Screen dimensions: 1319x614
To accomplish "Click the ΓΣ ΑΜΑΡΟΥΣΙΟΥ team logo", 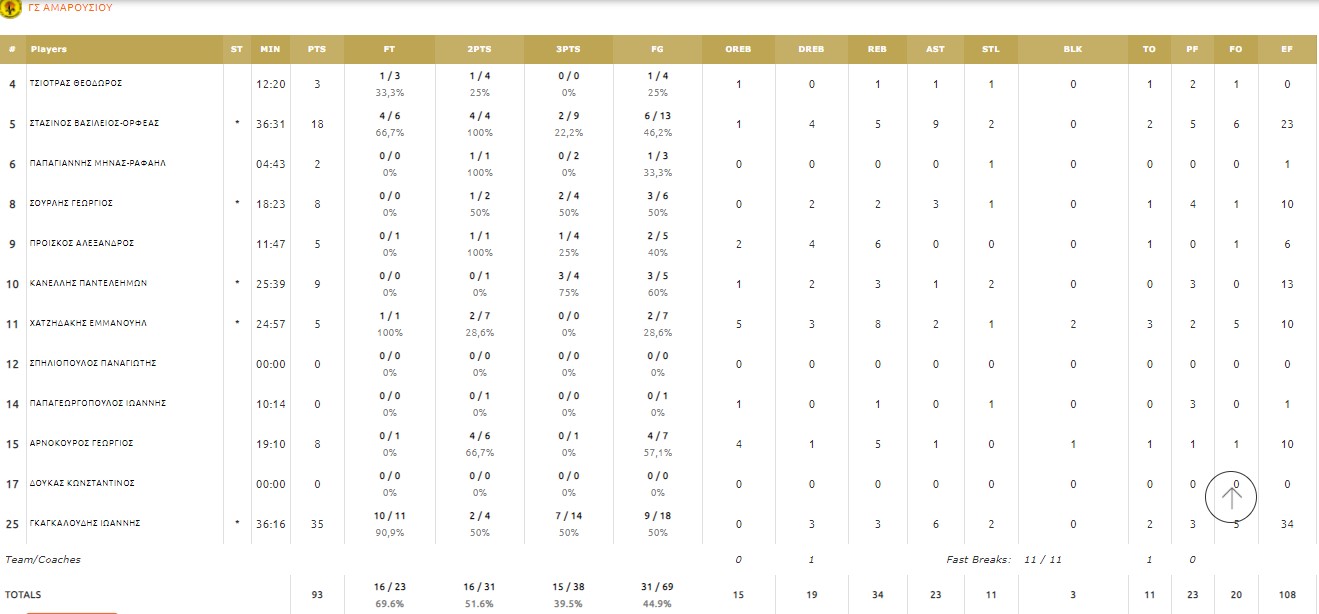I will coord(11,7).
